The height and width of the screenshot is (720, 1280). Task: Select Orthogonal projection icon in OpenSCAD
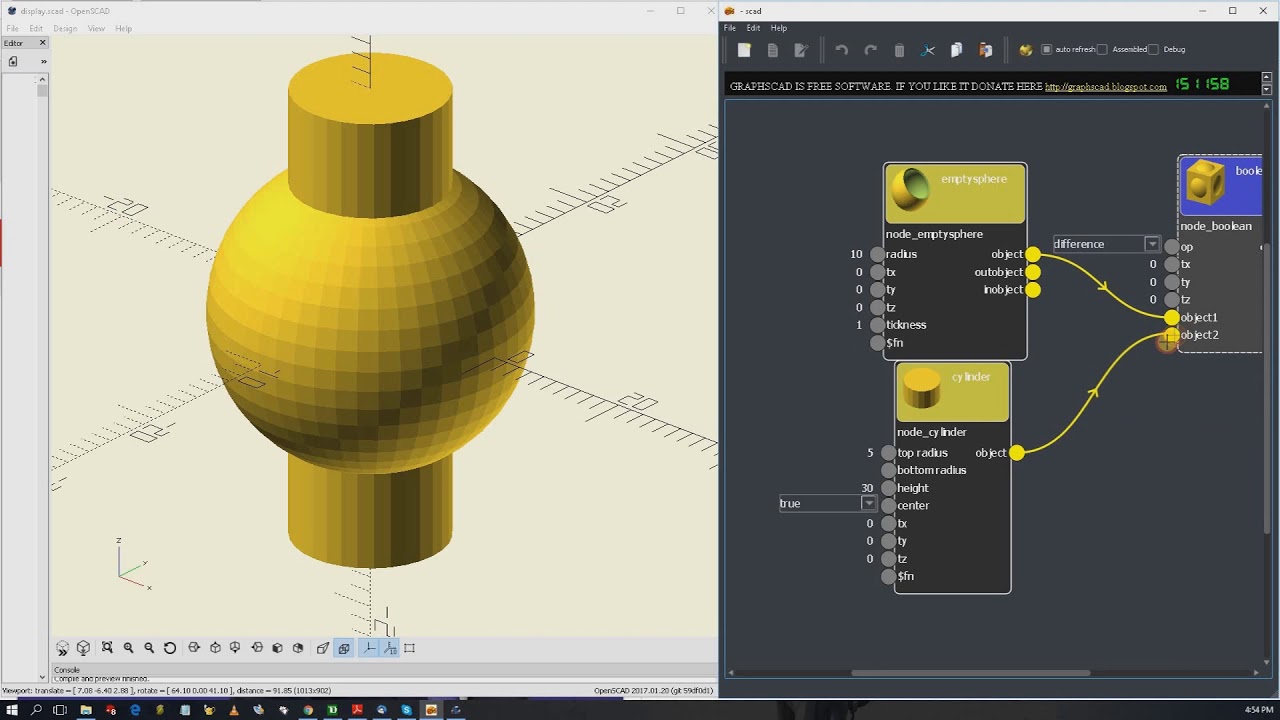(x=344, y=648)
